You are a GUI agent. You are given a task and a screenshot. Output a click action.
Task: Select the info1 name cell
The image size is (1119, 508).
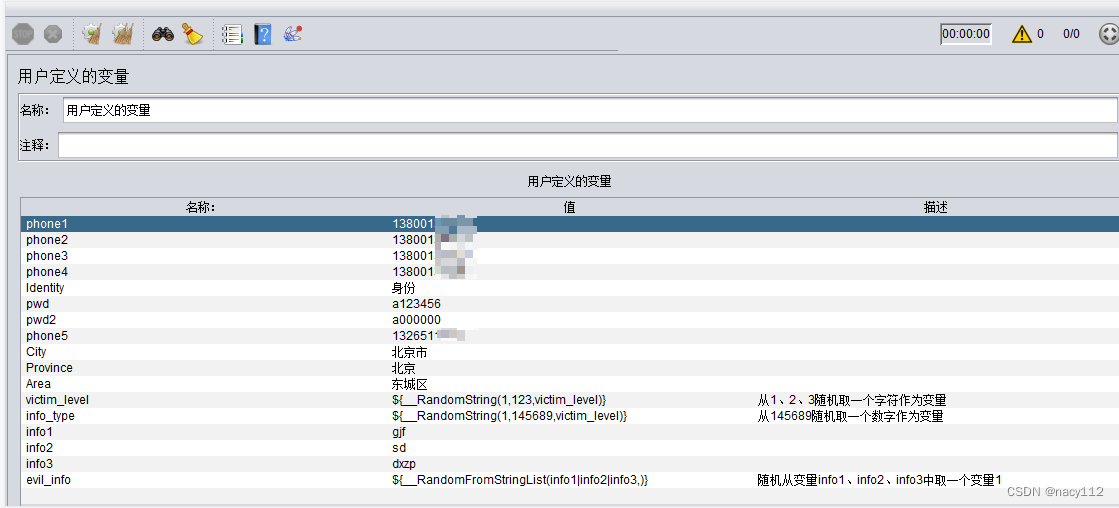[203, 432]
